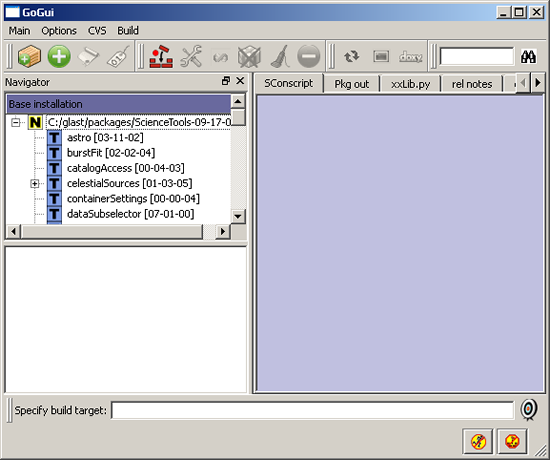Click the wrench and screwdriver tools icon

(x=191, y=56)
